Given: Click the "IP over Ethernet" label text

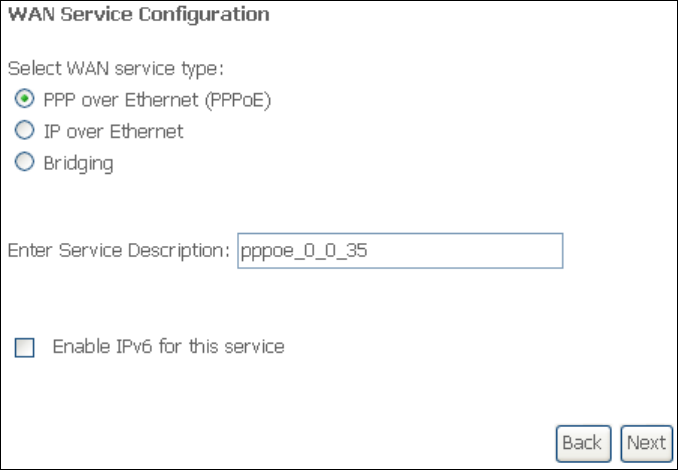Looking at the screenshot, I should (114, 131).
